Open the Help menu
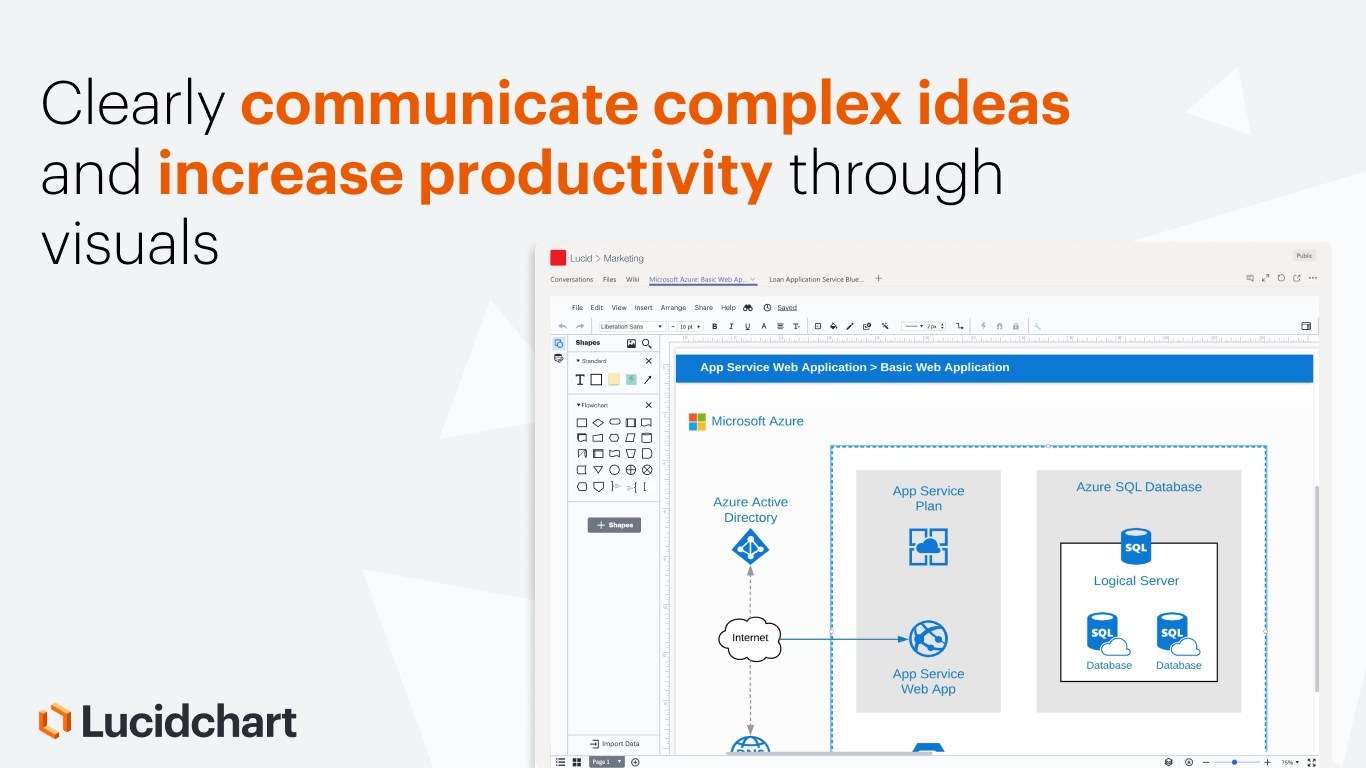This screenshot has height=768, width=1366. (728, 308)
